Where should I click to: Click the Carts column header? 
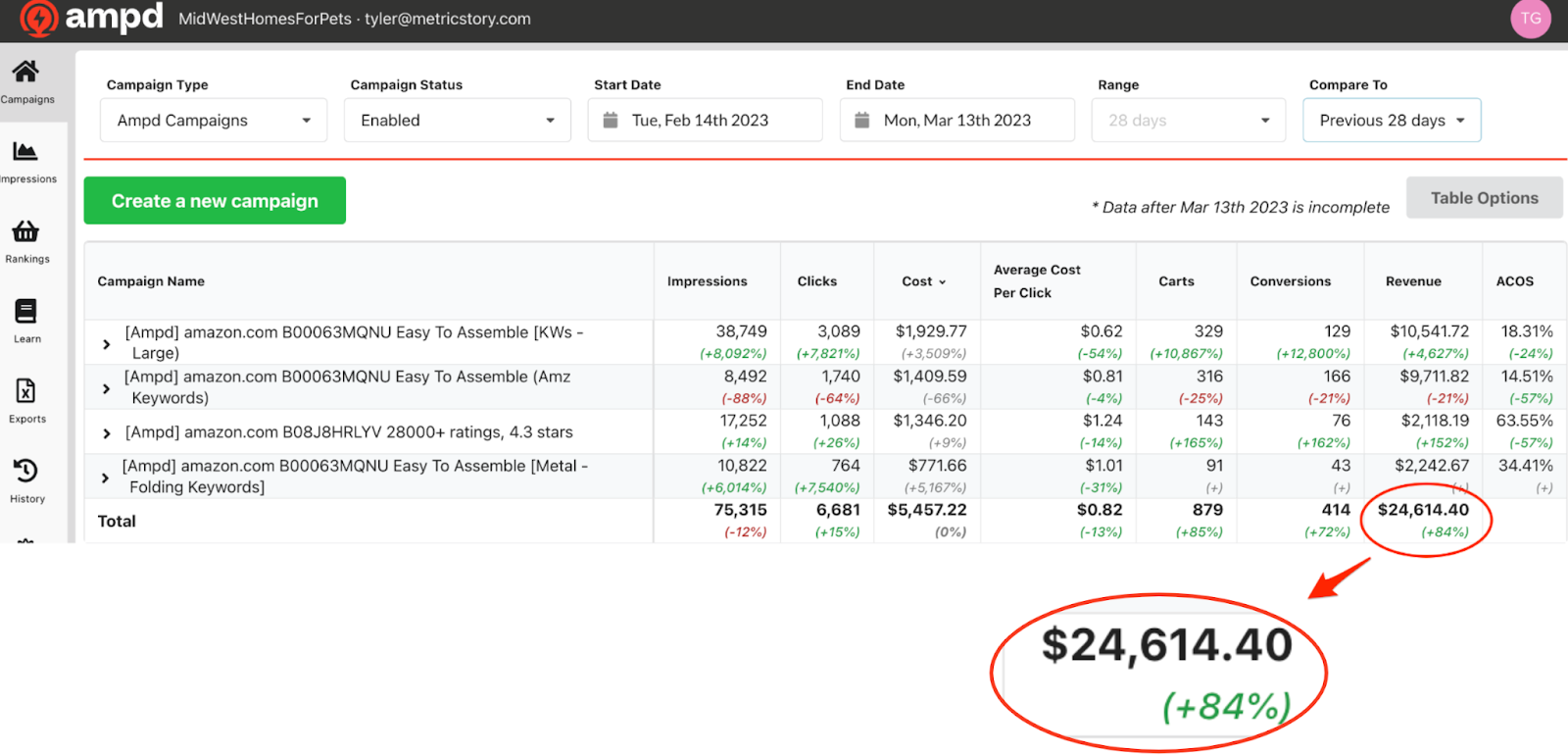point(1176,281)
